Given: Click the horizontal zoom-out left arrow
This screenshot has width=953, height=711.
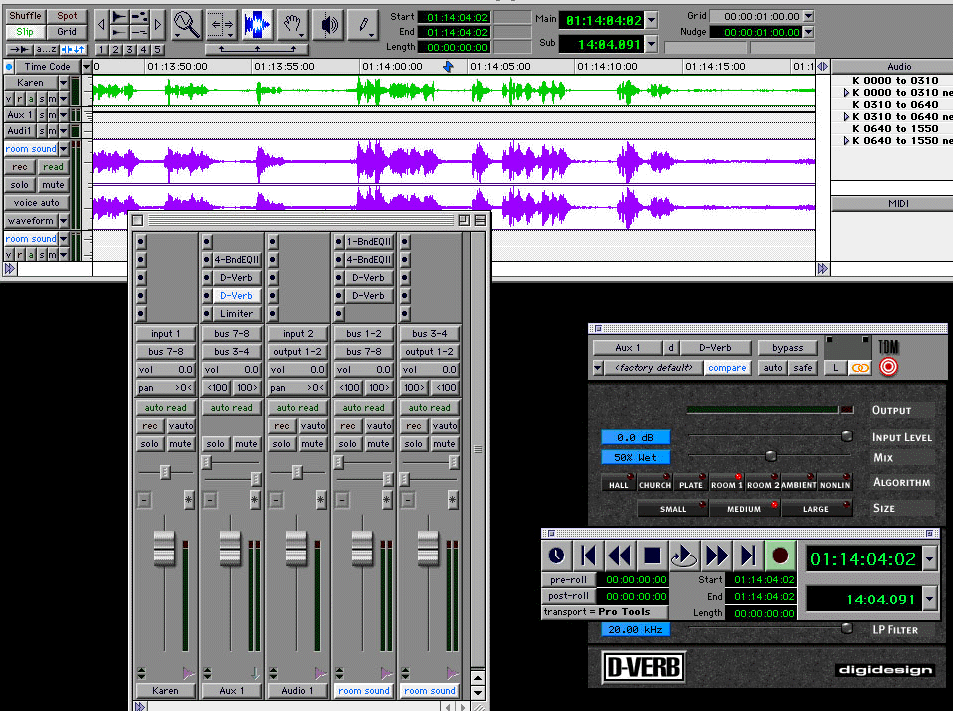Looking at the screenshot, I should [x=102, y=25].
